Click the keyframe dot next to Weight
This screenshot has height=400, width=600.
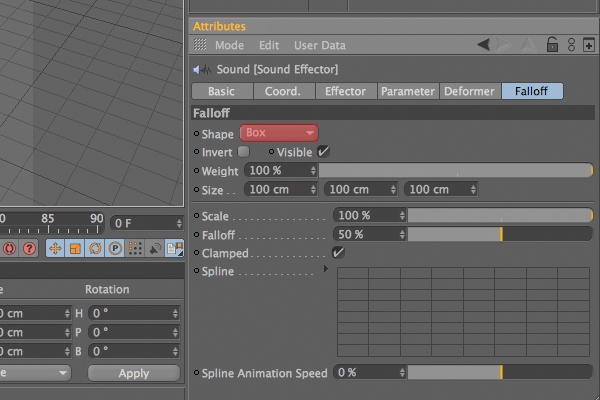196,171
